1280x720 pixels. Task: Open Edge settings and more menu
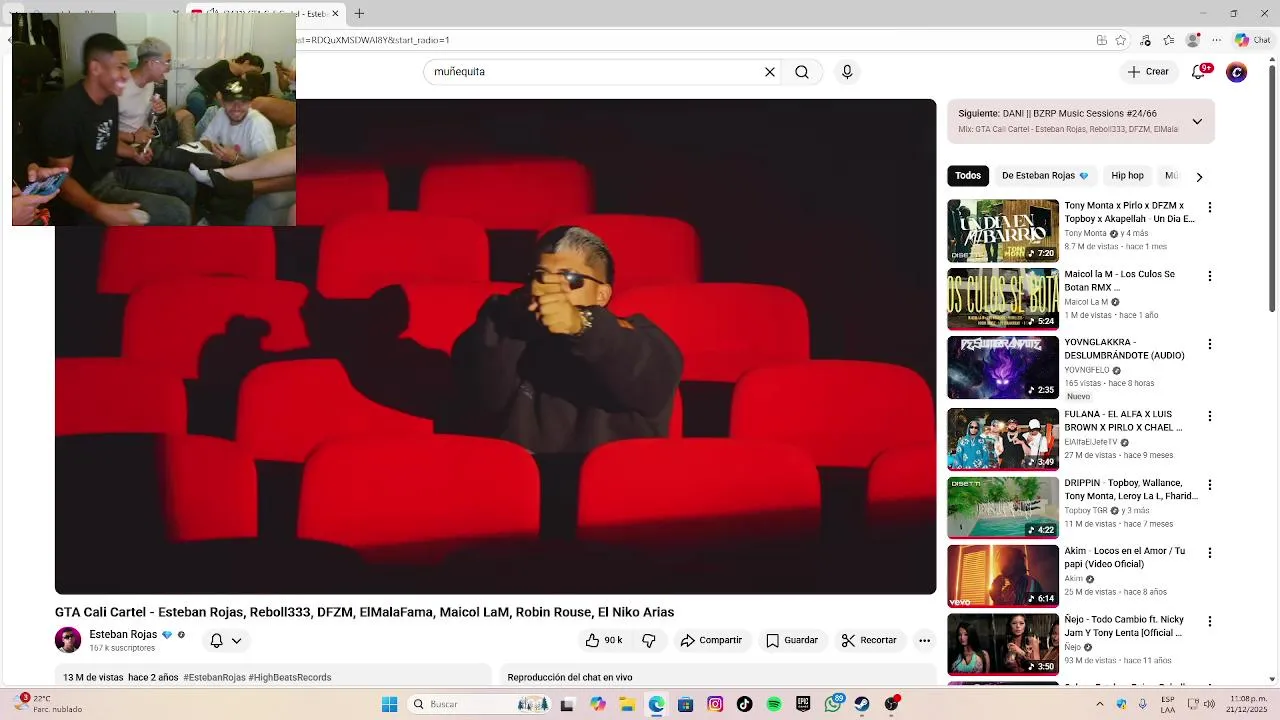pos(1217,40)
